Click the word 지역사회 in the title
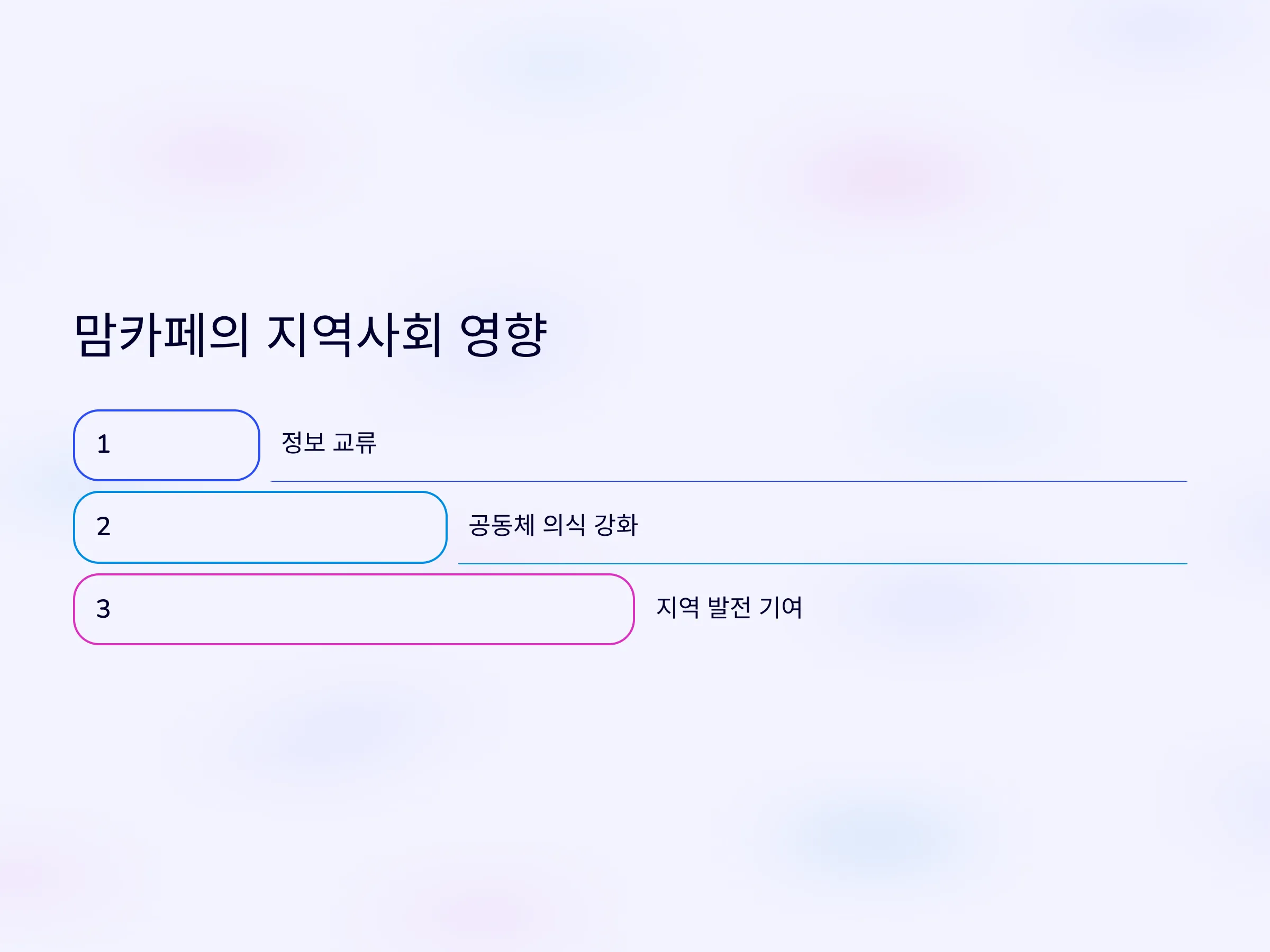The height and width of the screenshot is (952, 1270). [x=355, y=336]
